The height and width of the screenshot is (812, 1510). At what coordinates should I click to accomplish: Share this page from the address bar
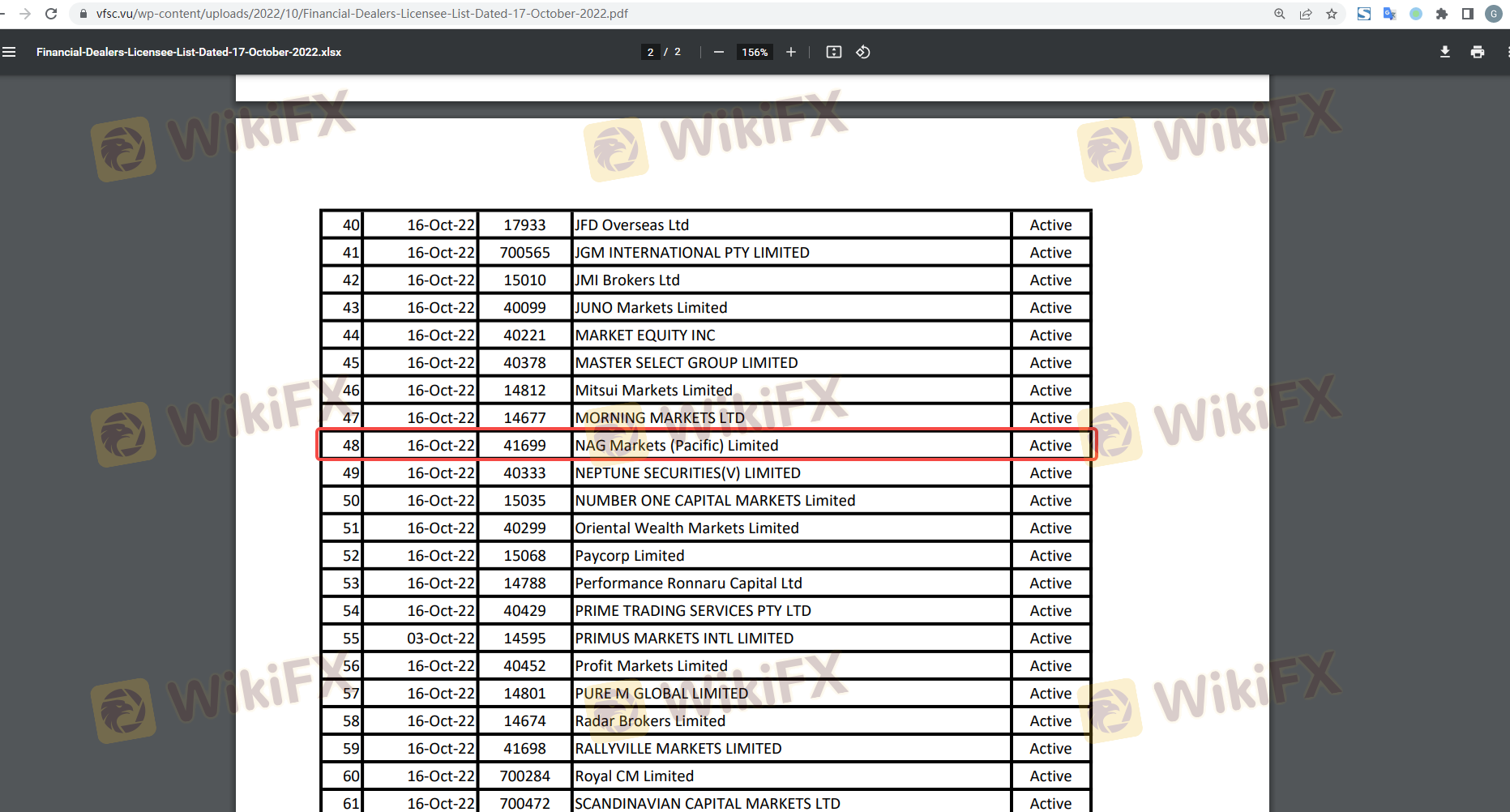pyautogui.click(x=1306, y=14)
